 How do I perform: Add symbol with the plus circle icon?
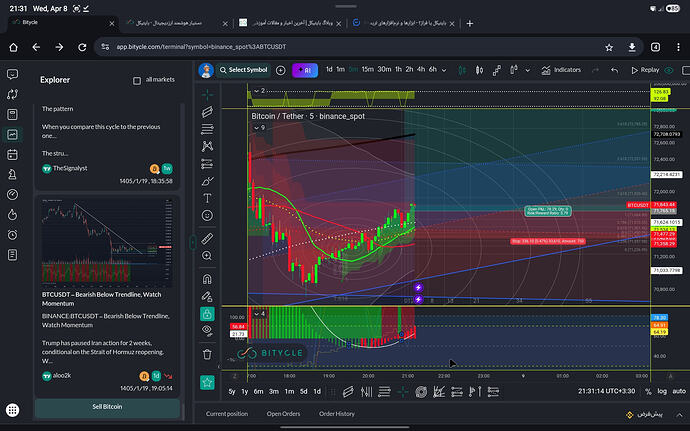pyautogui.click(x=281, y=70)
